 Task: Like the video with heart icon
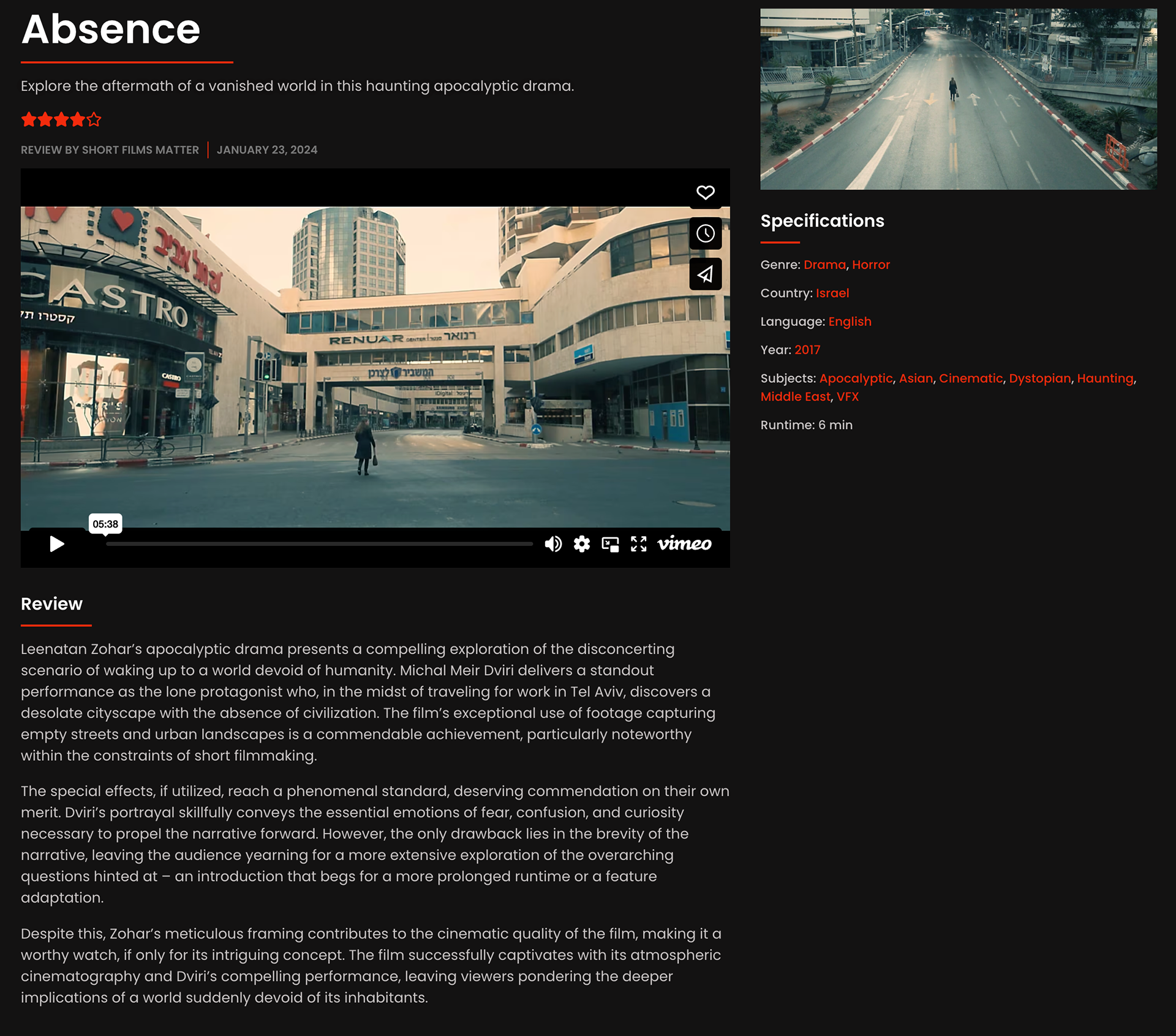tap(705, 192)
